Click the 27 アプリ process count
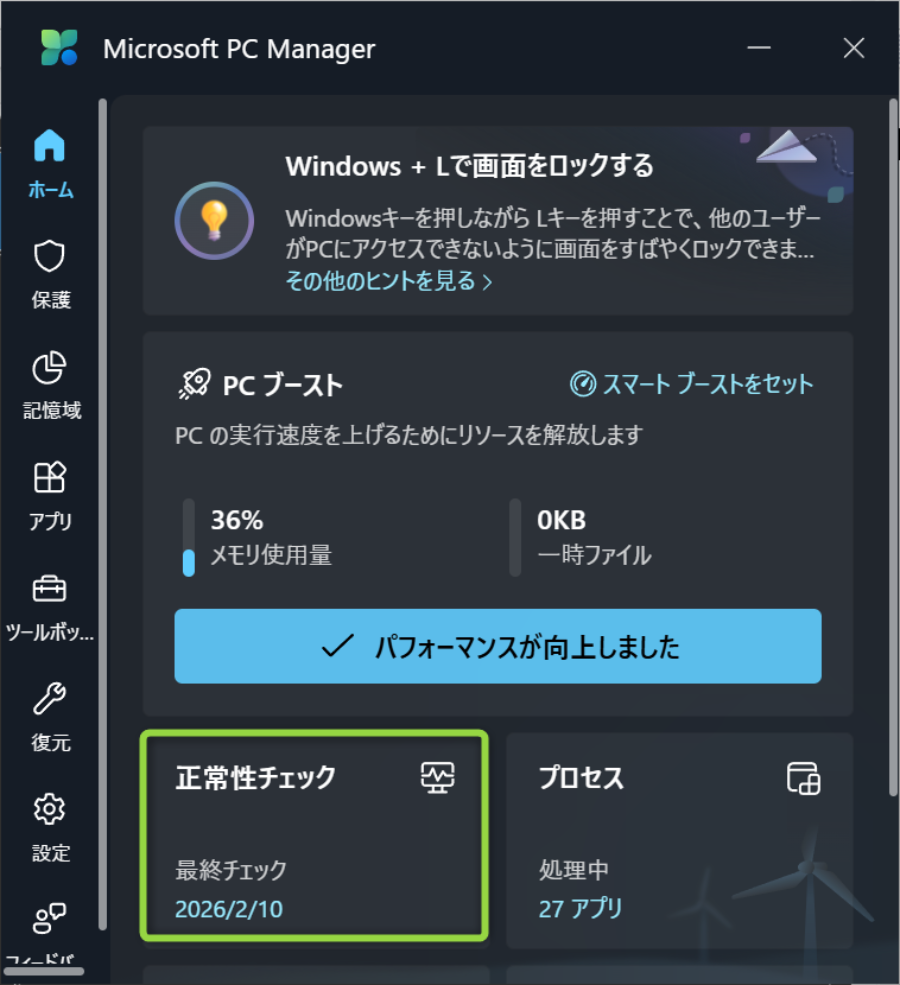 580,908
